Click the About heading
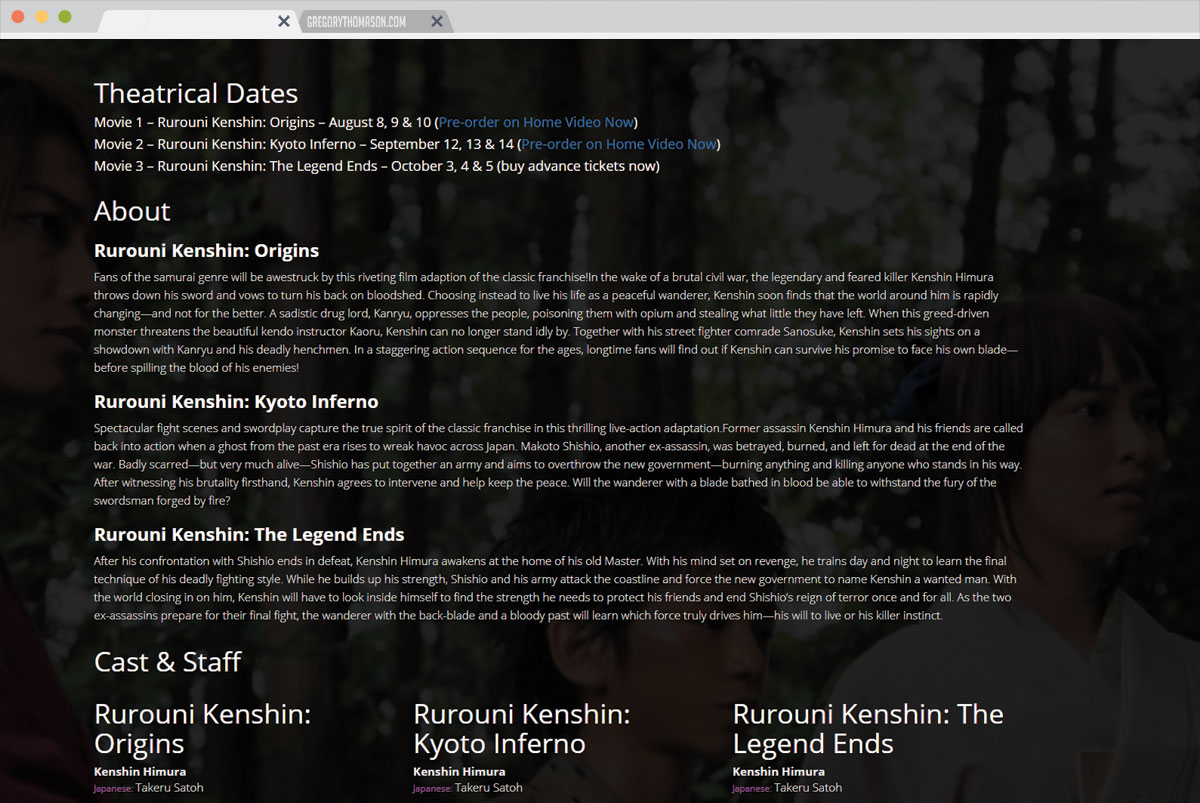The width and height of the screenshot is (1200, 803). coord(132,211)
